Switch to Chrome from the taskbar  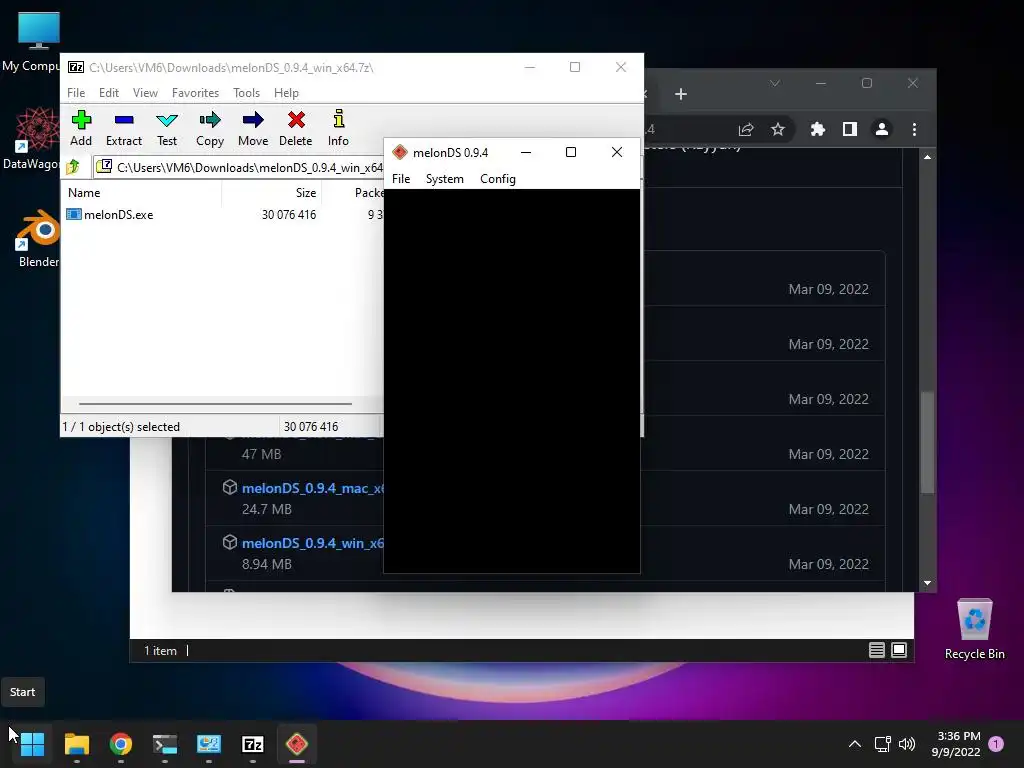tap(121, 744)
